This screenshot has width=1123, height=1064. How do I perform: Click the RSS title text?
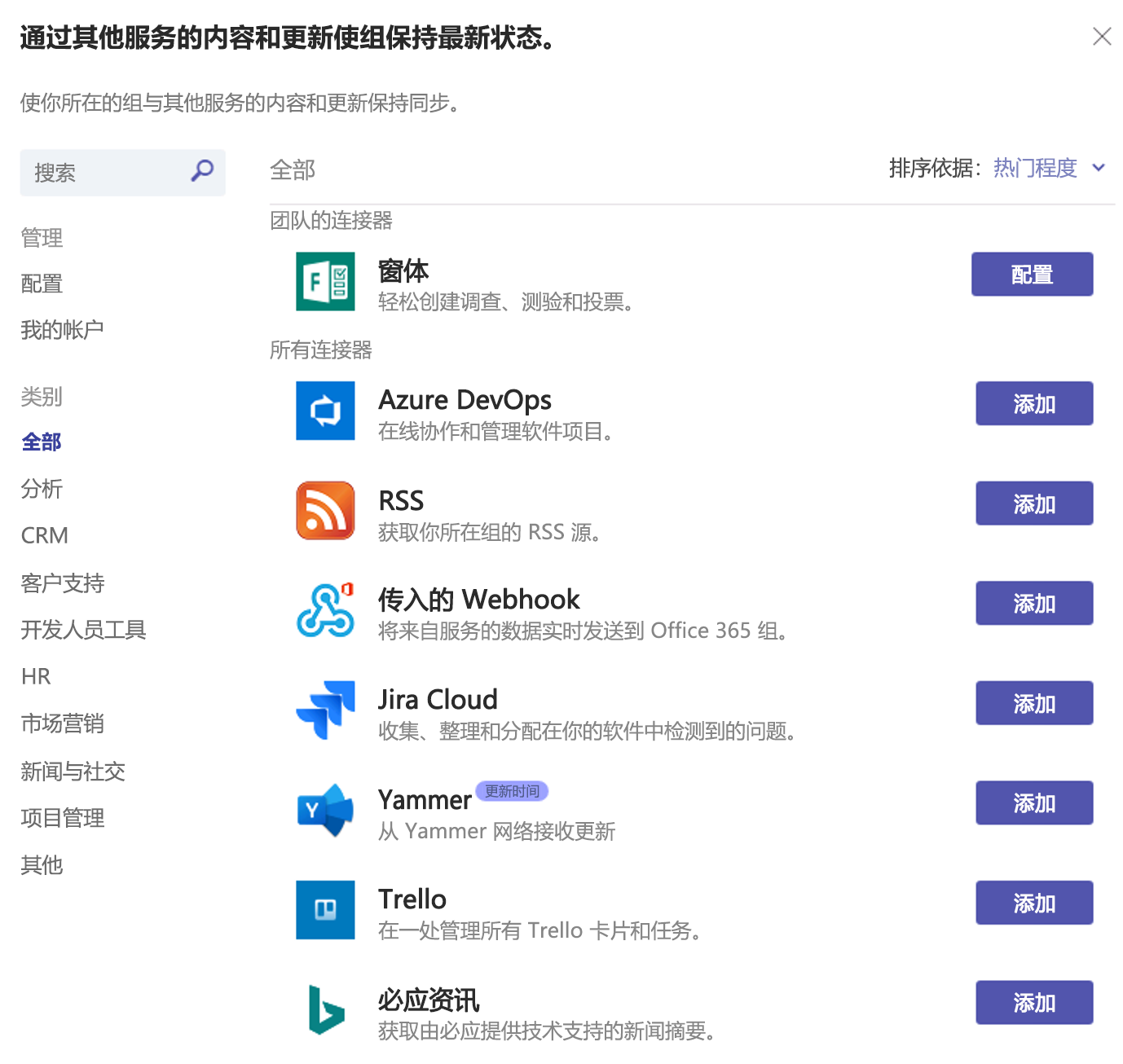(401, 500)
